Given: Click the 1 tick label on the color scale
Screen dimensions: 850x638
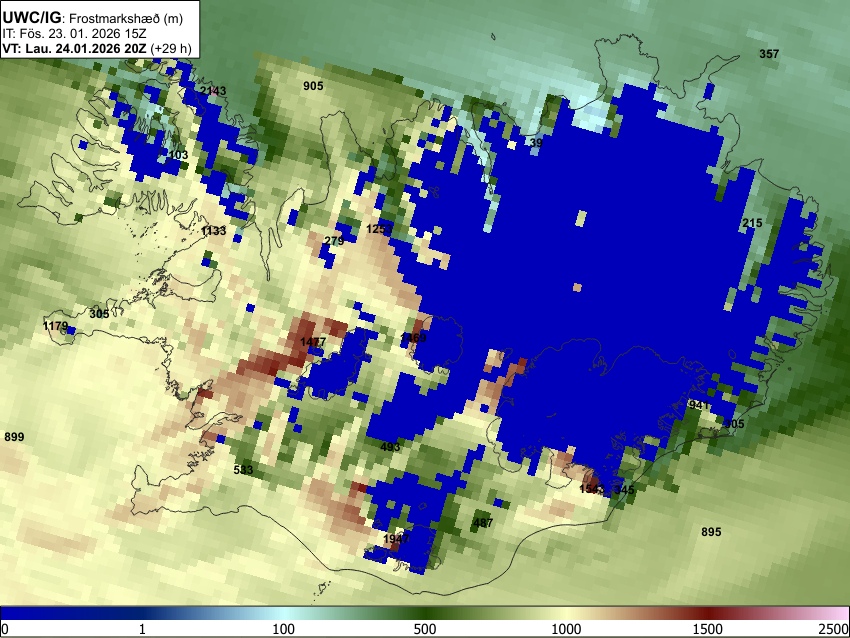Looking at the screenshot, I should click(x=142, y=629).
